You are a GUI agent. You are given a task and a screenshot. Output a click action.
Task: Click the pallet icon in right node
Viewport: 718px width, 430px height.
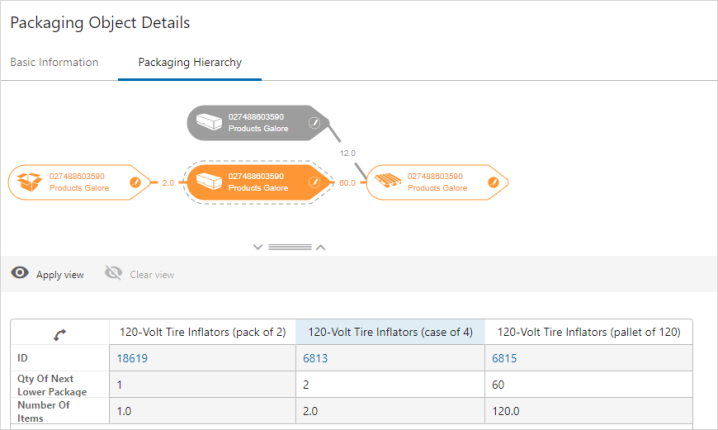click(387, 182)
